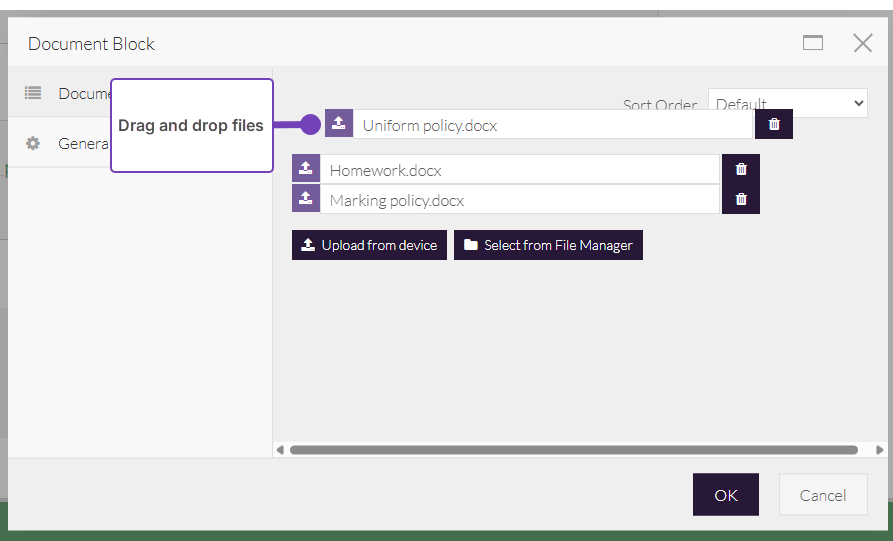Delete the Uniform policy.docx document
Viewport: 893px width, 541px height.
coord(774,125)
